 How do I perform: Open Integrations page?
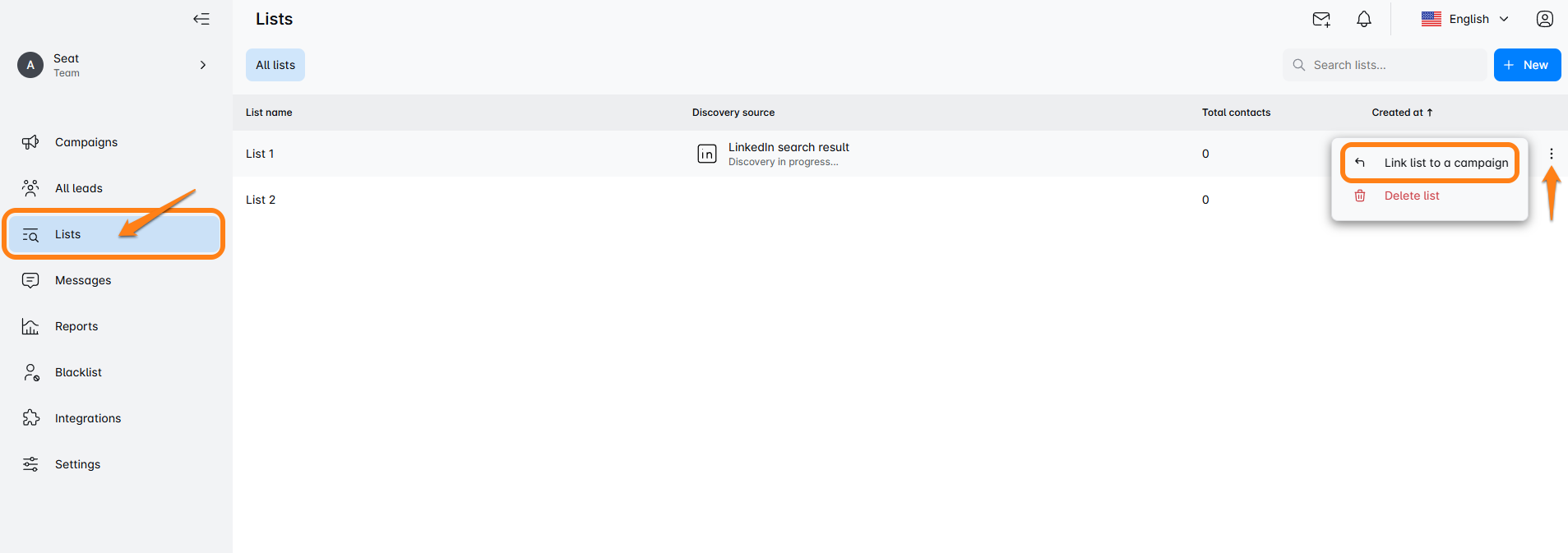(x=87, y=418)
